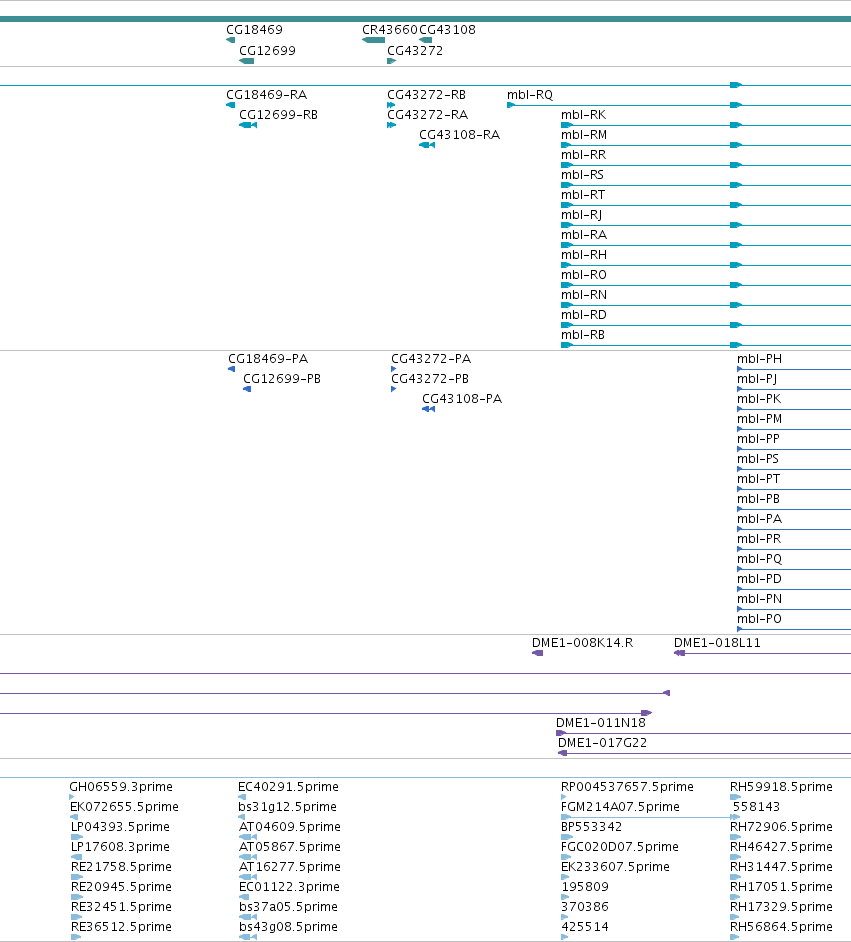
Task: Click transcript CG43272-RB
Action: pos(426,94)
